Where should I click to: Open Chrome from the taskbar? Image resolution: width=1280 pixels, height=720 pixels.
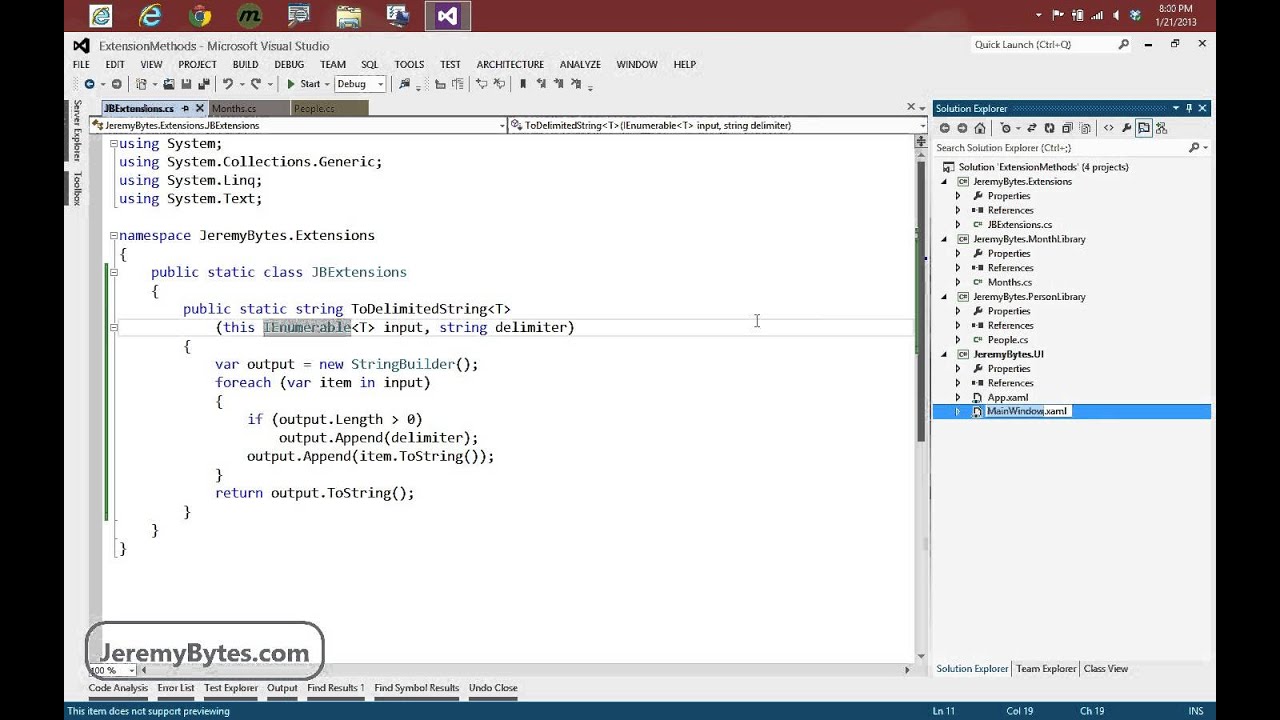coord(200,16)
